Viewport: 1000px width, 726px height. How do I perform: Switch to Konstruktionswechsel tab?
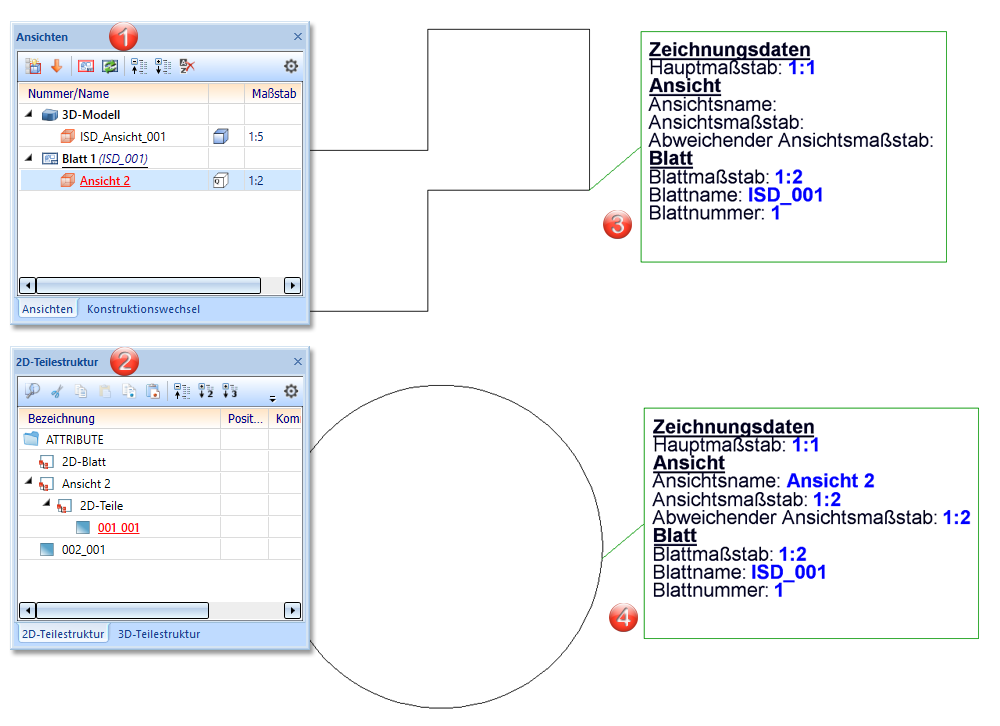[x=143, y=309]
